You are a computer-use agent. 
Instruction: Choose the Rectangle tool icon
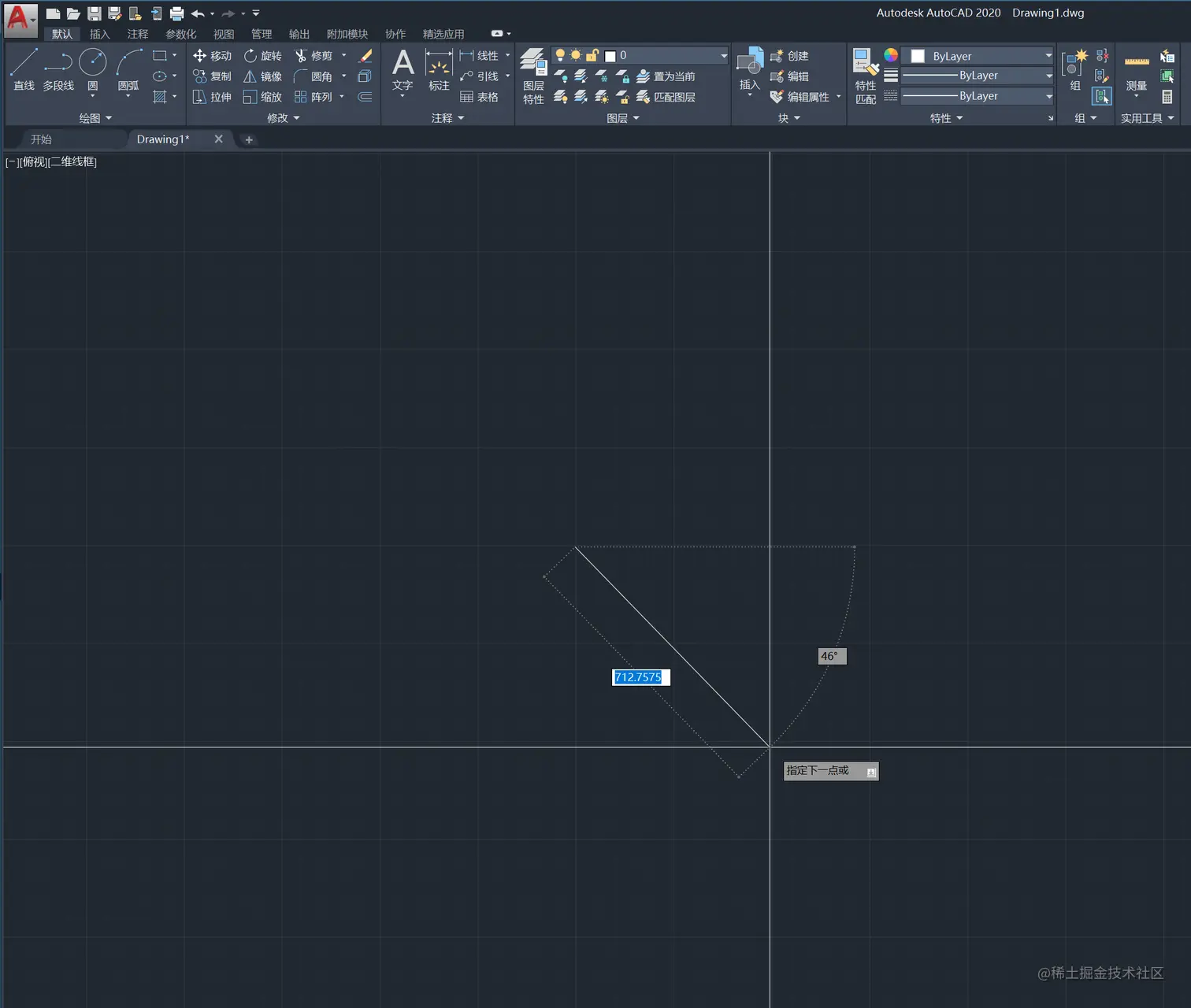(160, 56)
